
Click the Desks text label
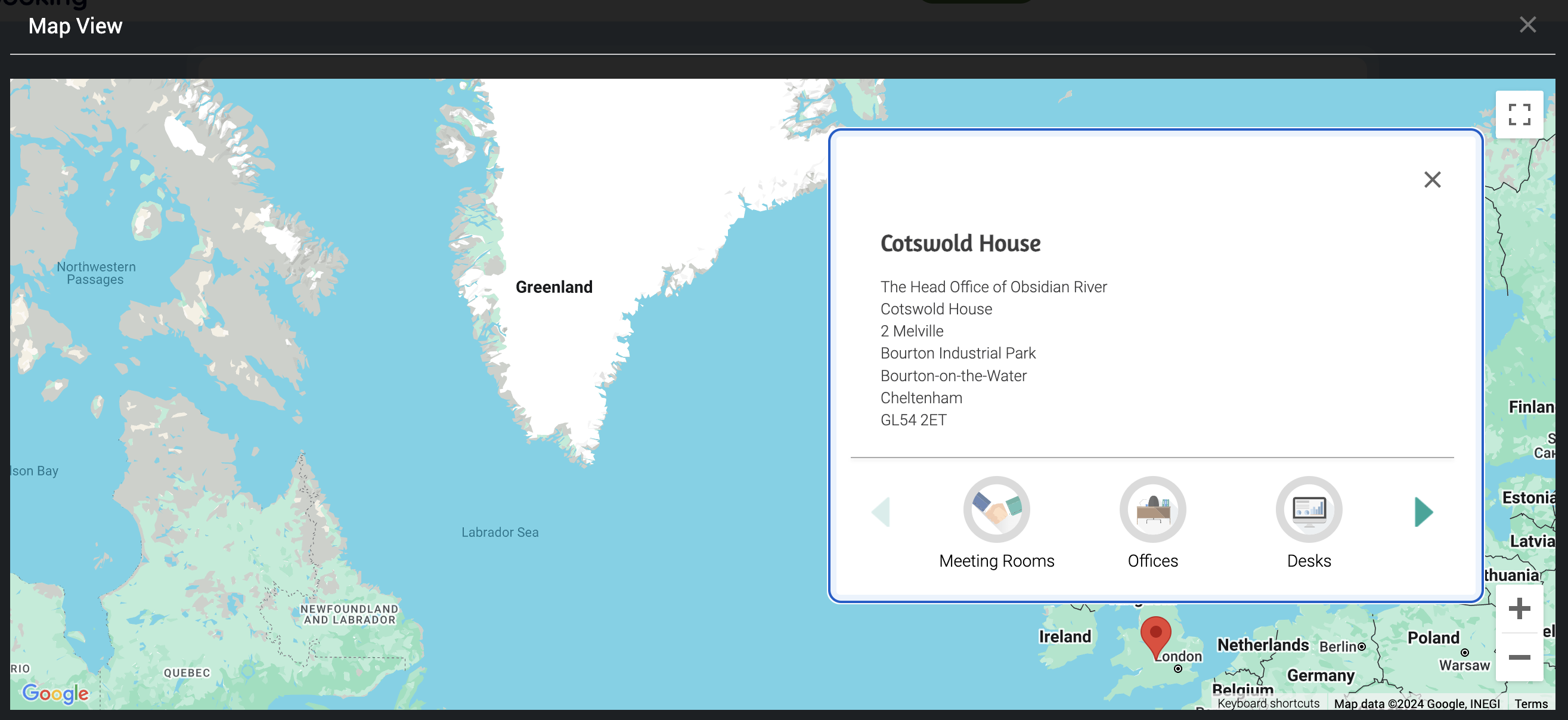1309,560
